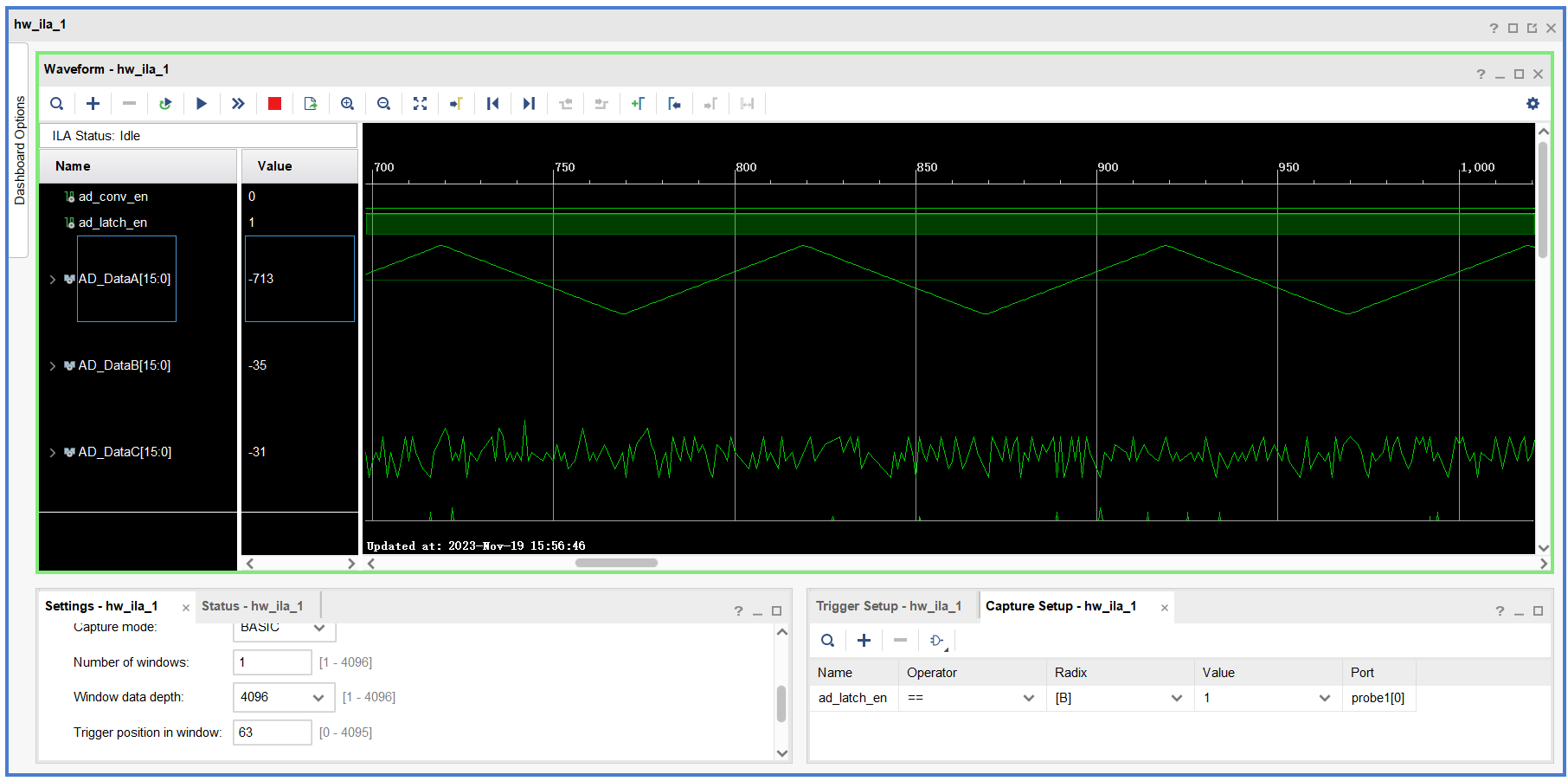Select the AD_DataB[15:0] signal name
The width and height of the screenshot is (1568, 781).
(125, 365)
